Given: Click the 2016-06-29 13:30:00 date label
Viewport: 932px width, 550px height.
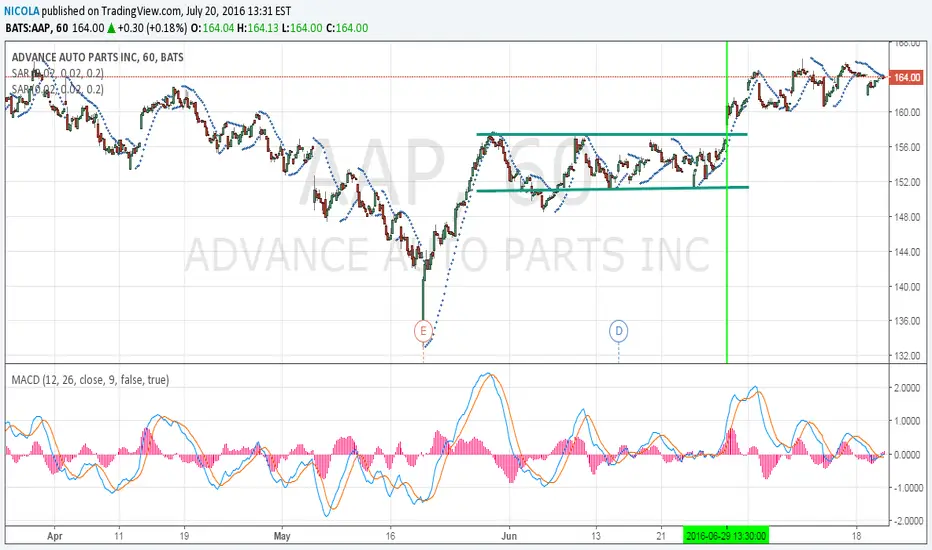Looking at the screenshot, I should coord(726,536).
